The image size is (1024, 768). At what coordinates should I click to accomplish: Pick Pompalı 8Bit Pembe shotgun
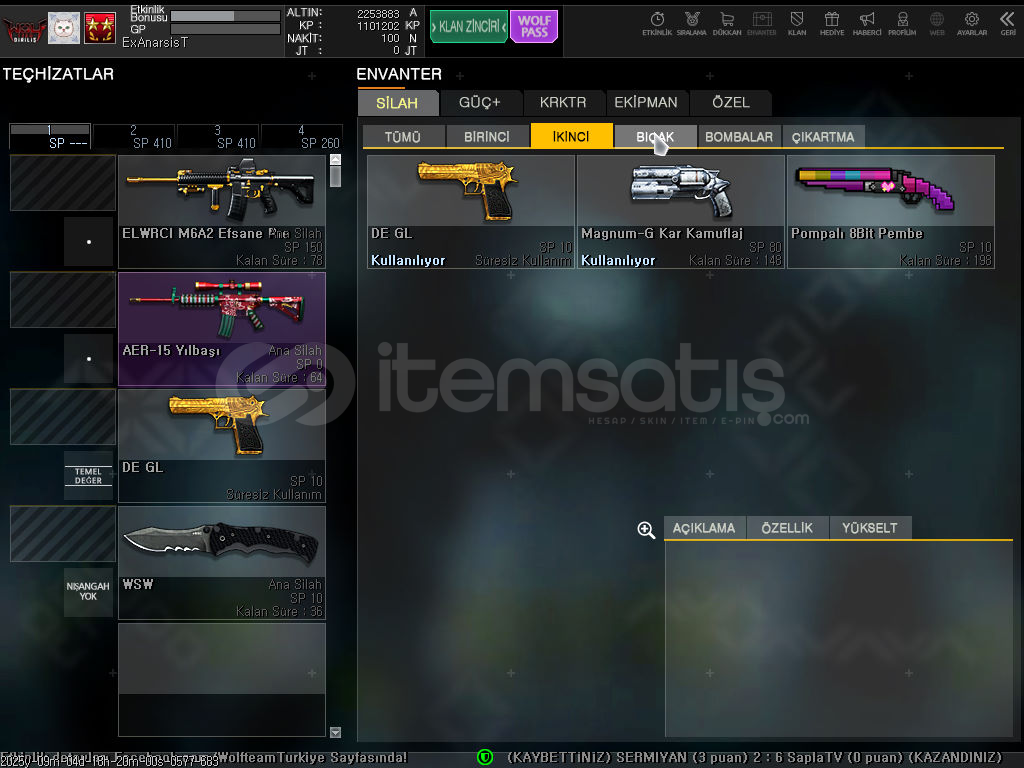click(891, 212)
